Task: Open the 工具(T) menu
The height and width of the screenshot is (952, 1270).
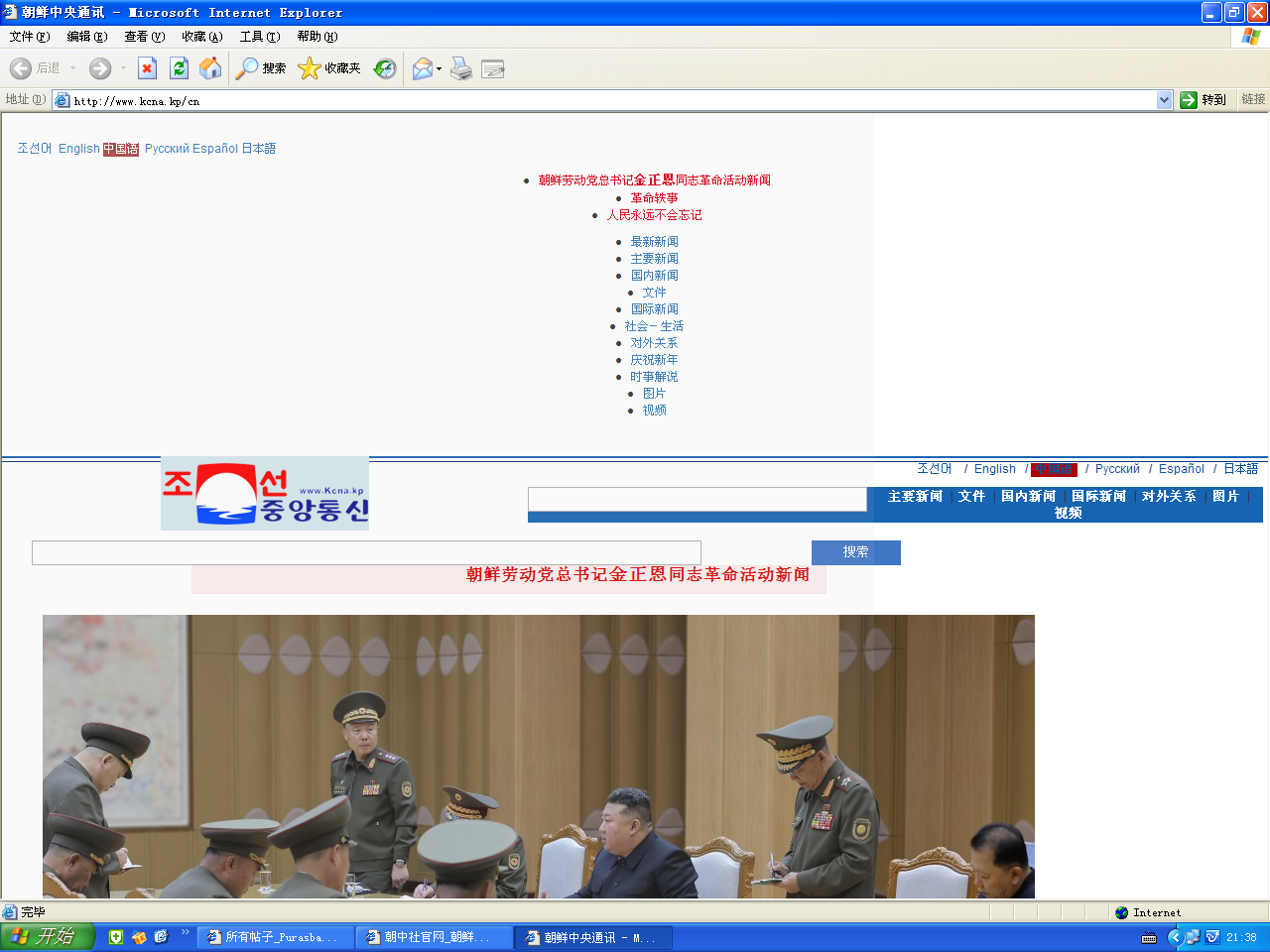Action: (259, 37)
